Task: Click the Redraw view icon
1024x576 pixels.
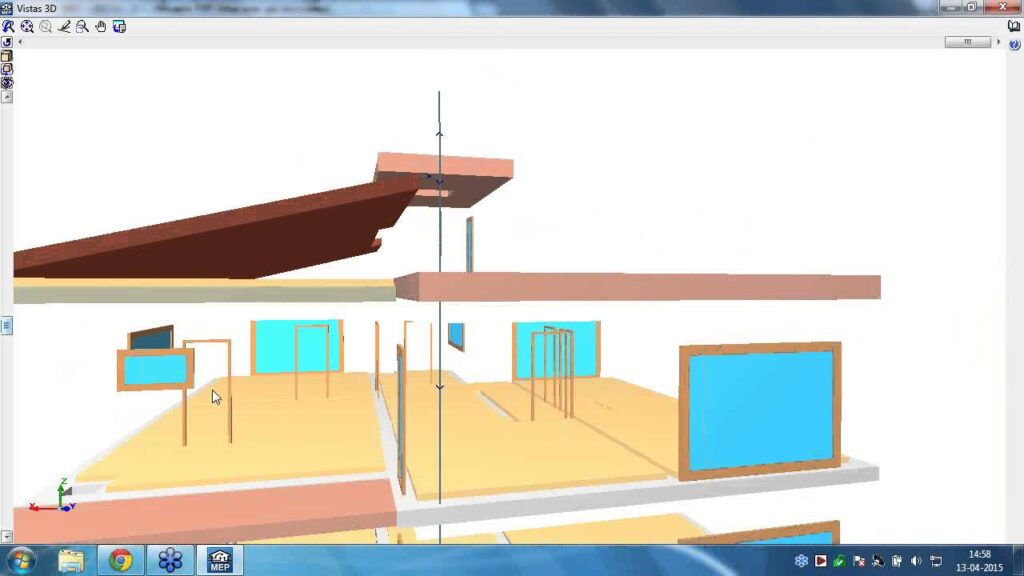Action: 8,27
